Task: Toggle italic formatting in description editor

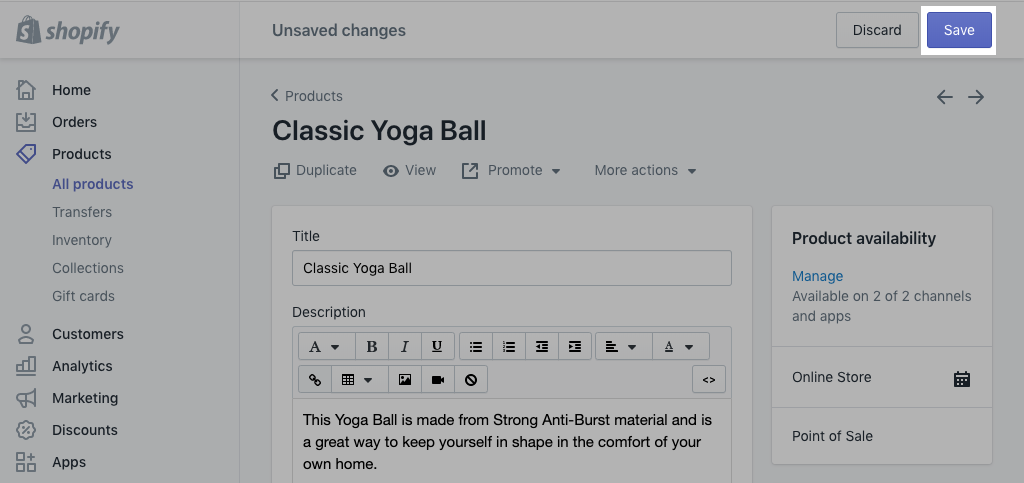Action: pyautogui.click(x=404, y=347)
